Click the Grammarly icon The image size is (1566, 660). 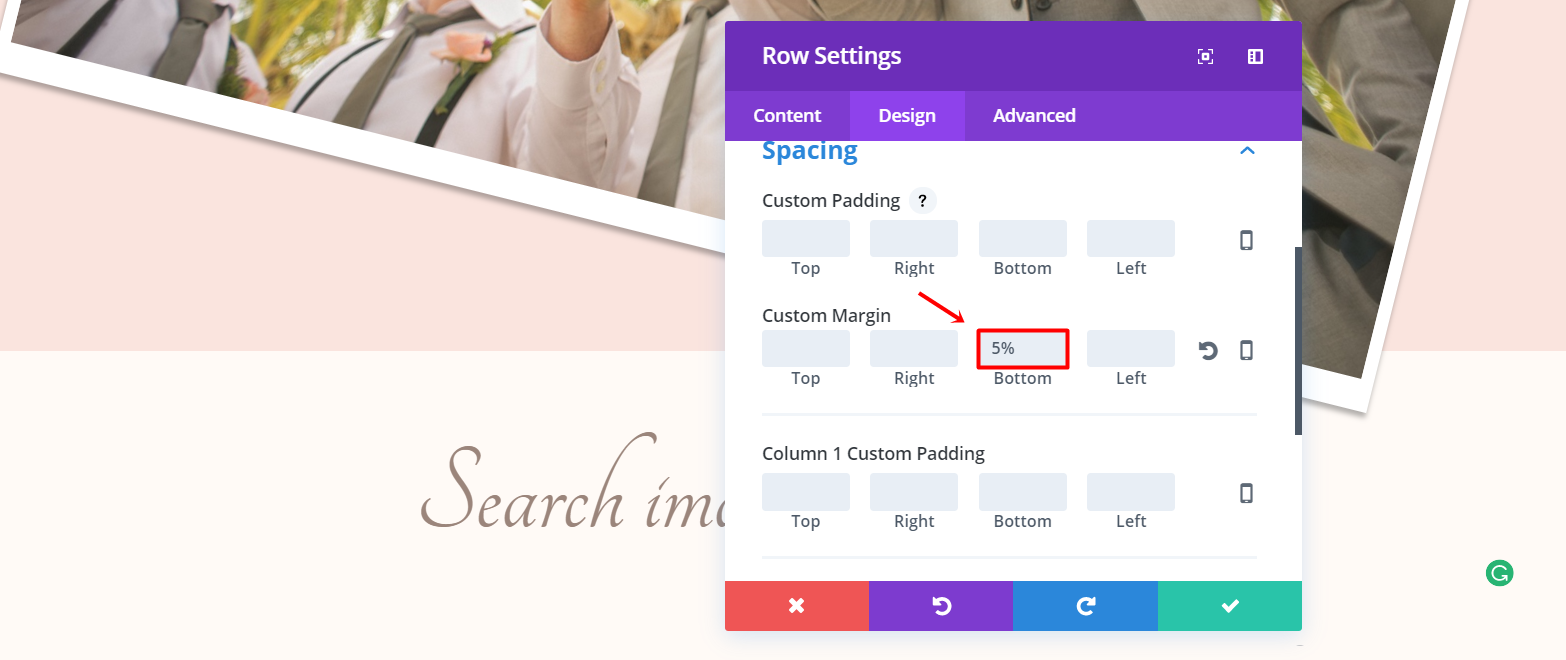pyautogui.click(x=1499, y=573)
